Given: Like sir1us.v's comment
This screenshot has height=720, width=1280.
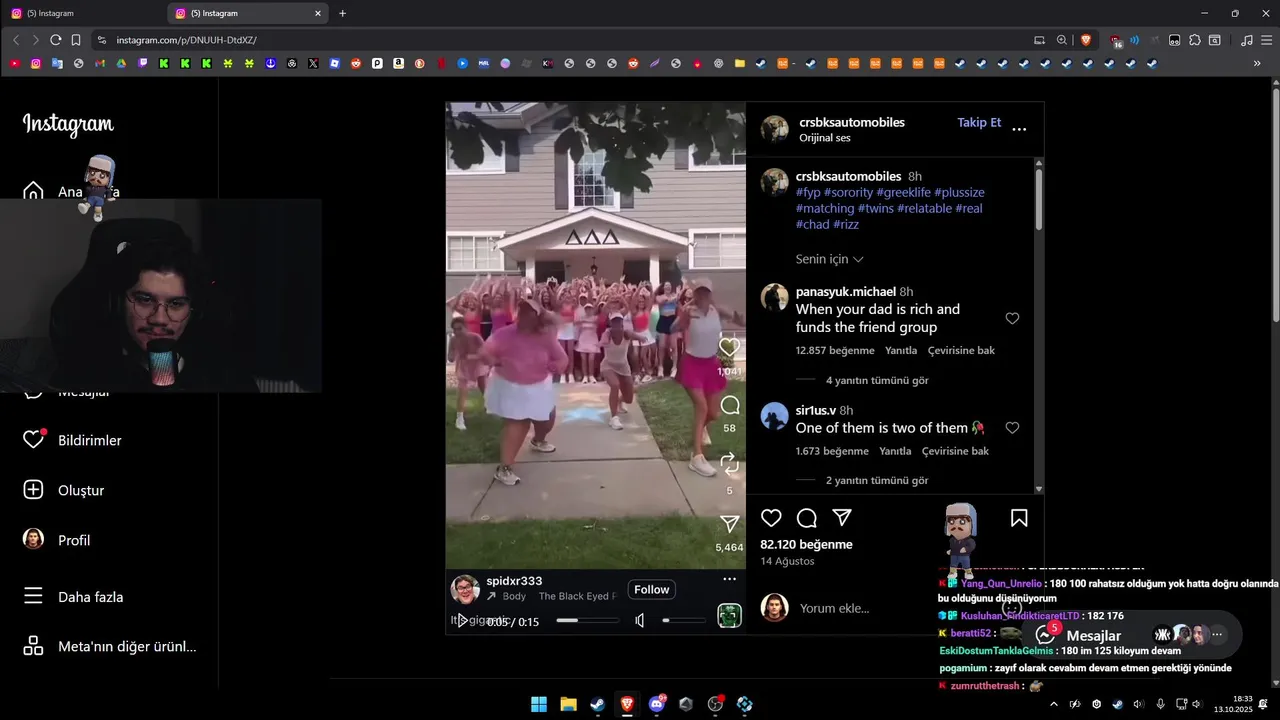Looking at the screenshot, I should click(x=1012, y=428).
